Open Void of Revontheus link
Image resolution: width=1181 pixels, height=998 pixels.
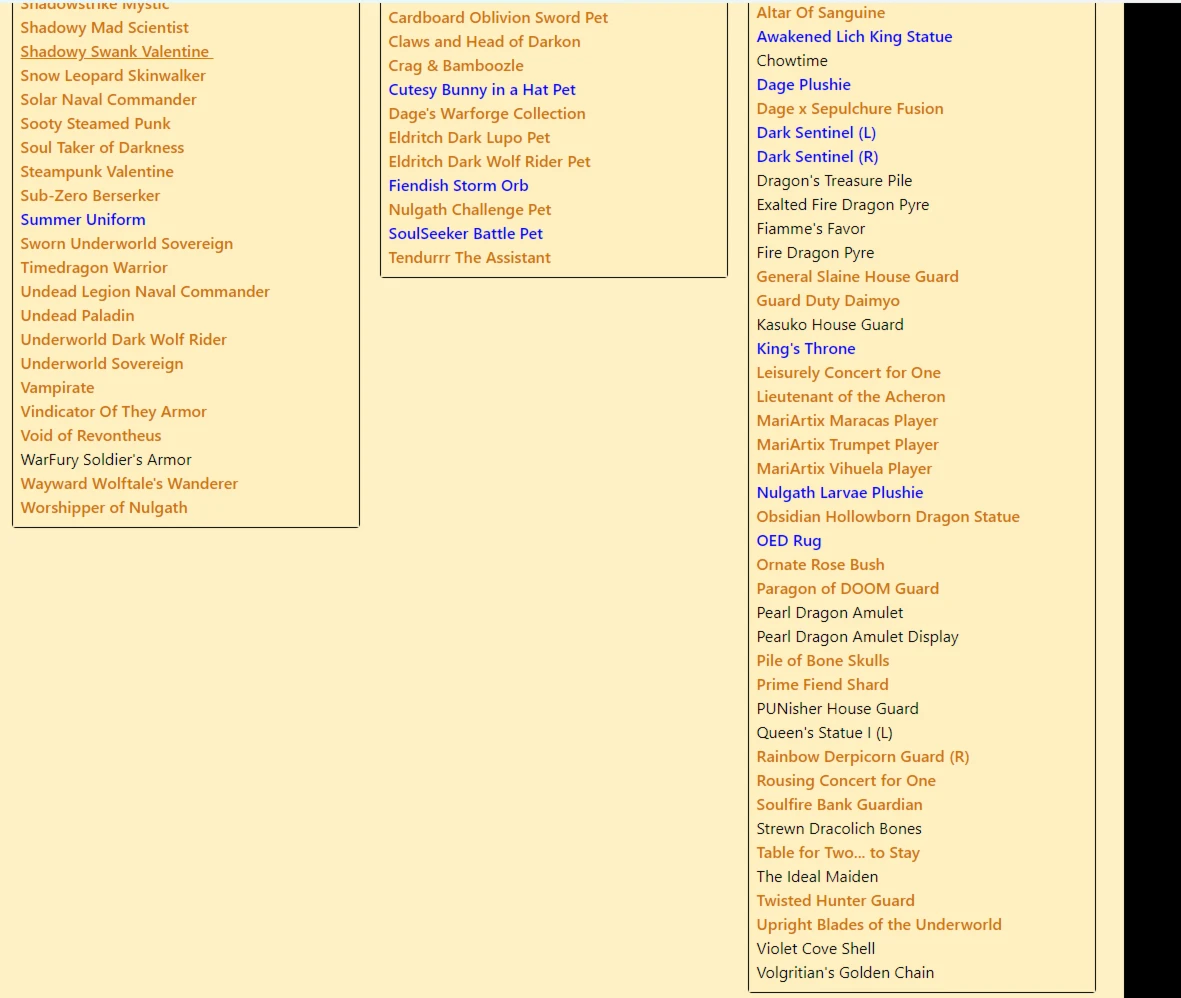[90, 436]
